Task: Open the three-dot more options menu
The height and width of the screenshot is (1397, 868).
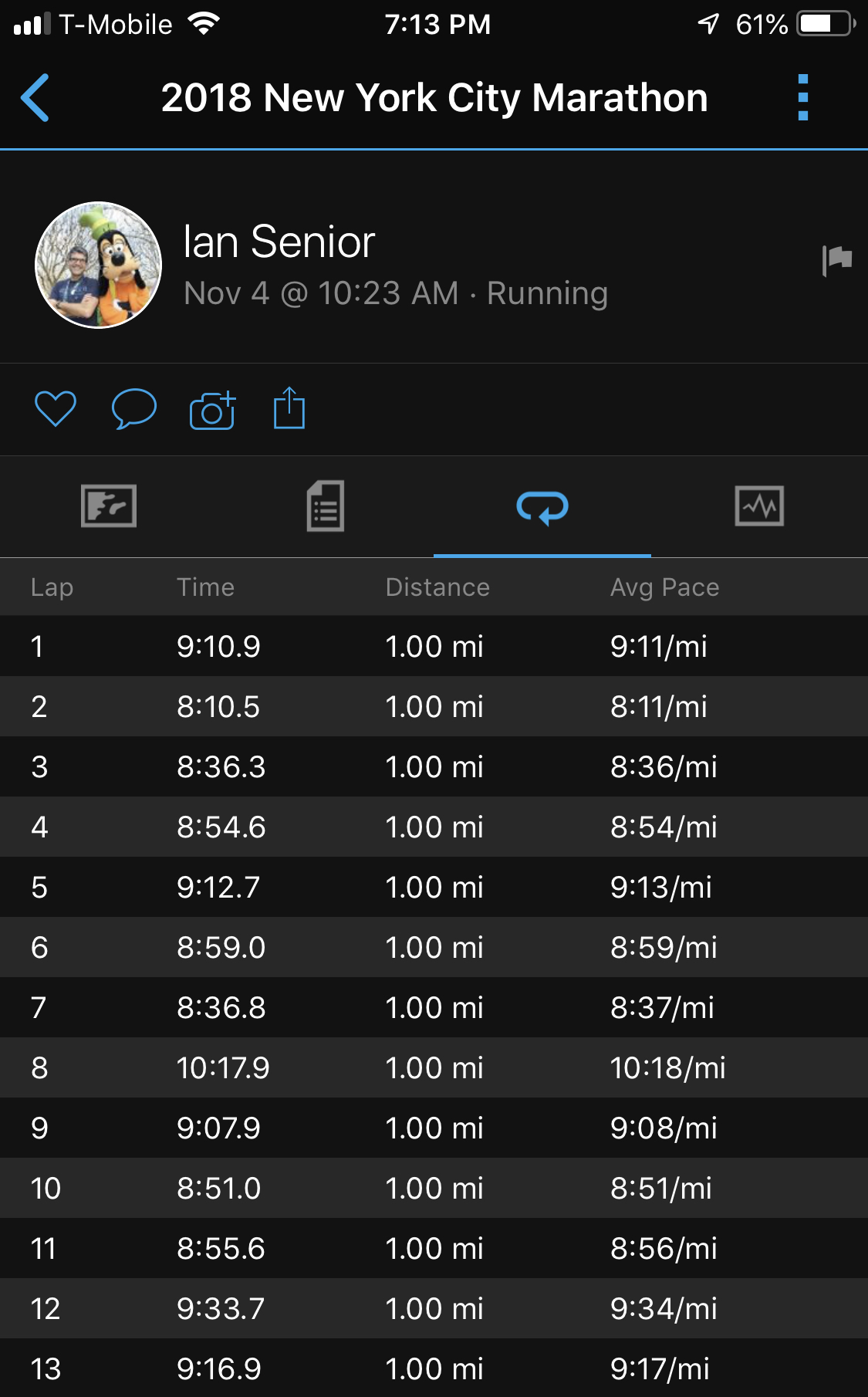Action: pos(802,98)
